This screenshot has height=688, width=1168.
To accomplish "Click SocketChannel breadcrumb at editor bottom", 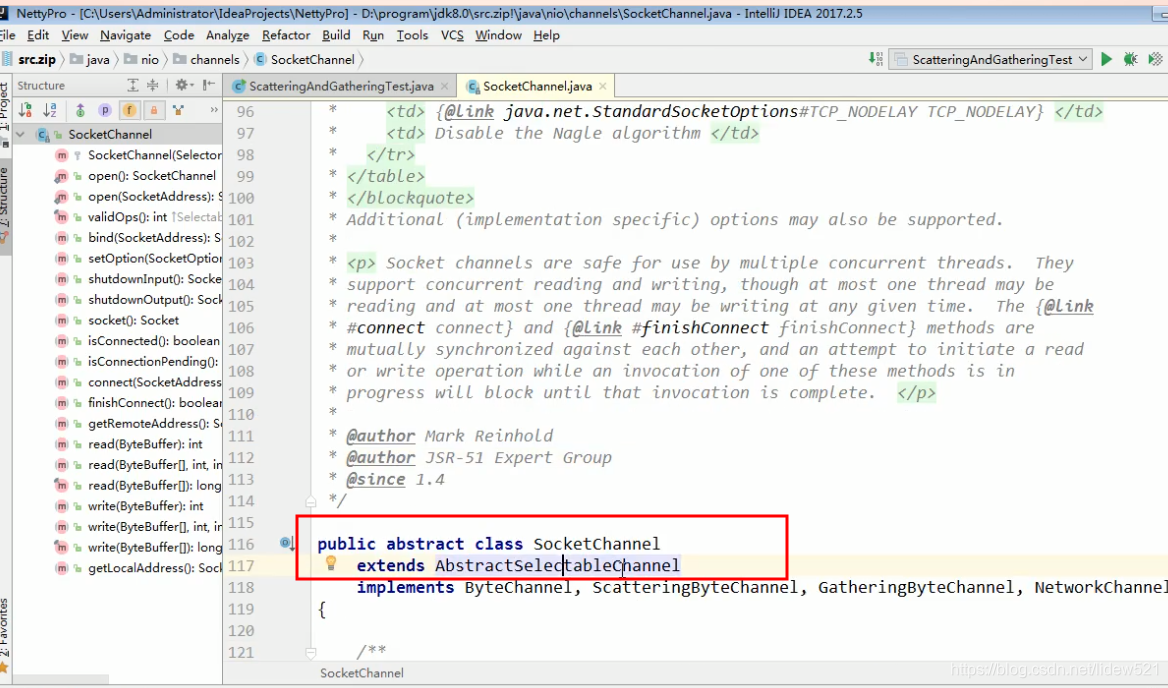I will [361, 673].
